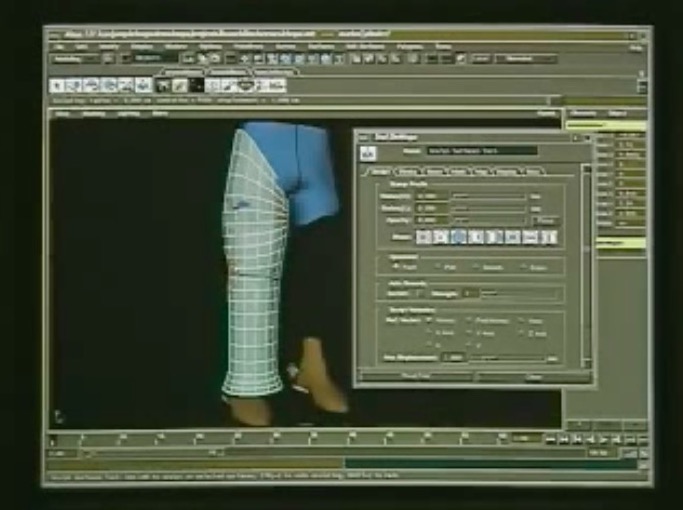
Task: Set reference vector to Z Axis
Action: click(524, 334)
